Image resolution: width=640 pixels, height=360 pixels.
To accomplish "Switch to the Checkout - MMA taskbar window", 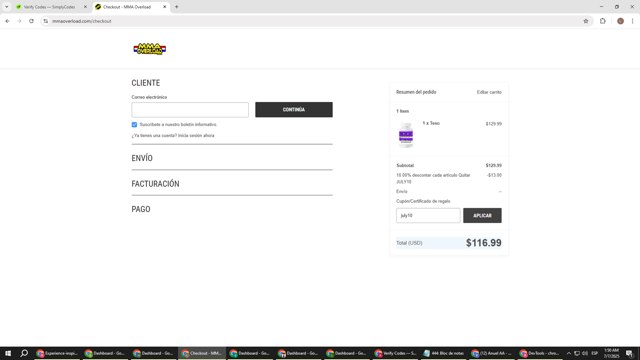I will (202, 353).
